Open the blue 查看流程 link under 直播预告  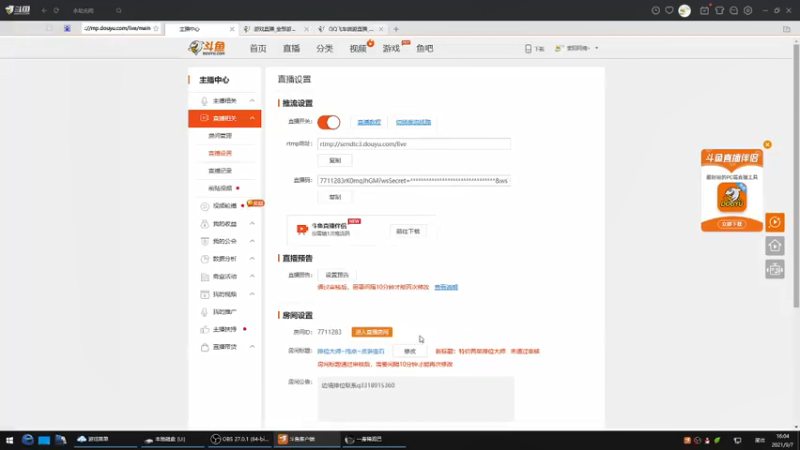click(x=446, y=287)
